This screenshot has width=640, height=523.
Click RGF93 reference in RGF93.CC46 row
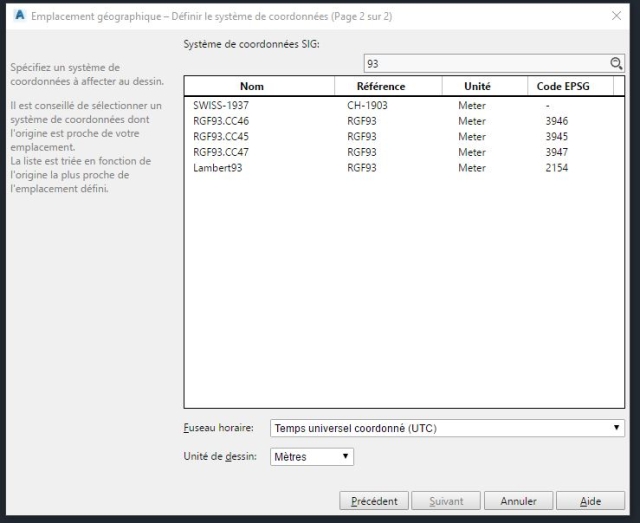362,121
